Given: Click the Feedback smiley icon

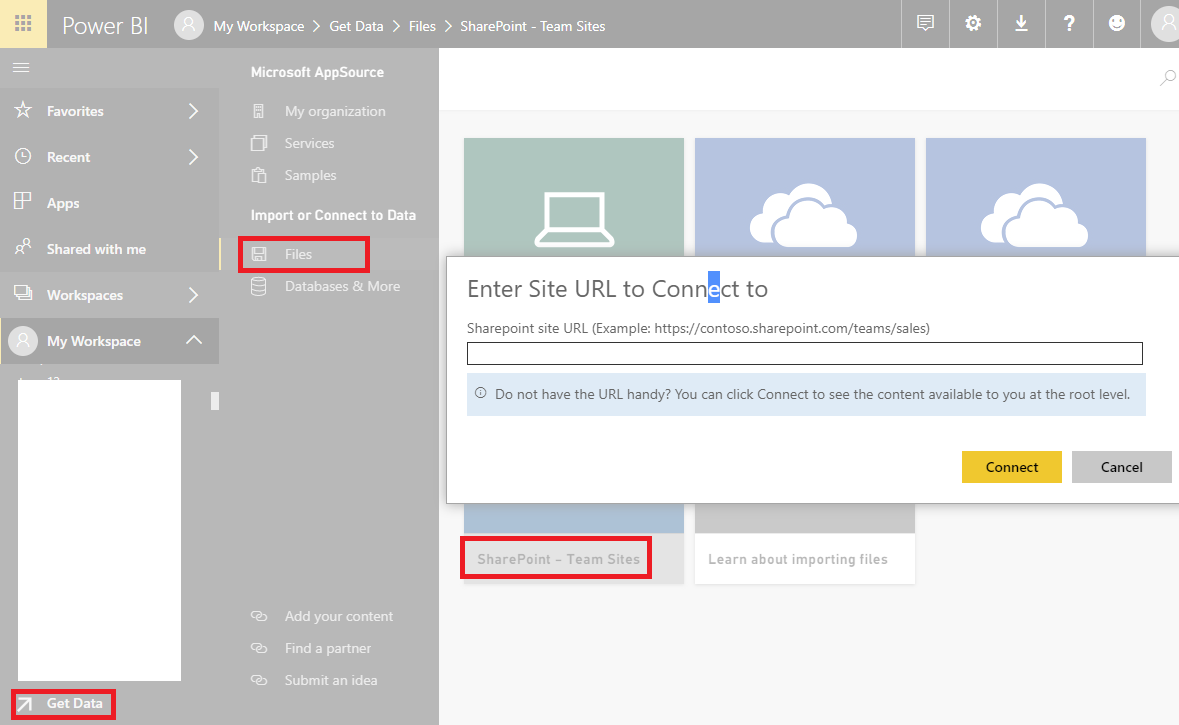Looking at the screenshot, I should click(1117, 23).
